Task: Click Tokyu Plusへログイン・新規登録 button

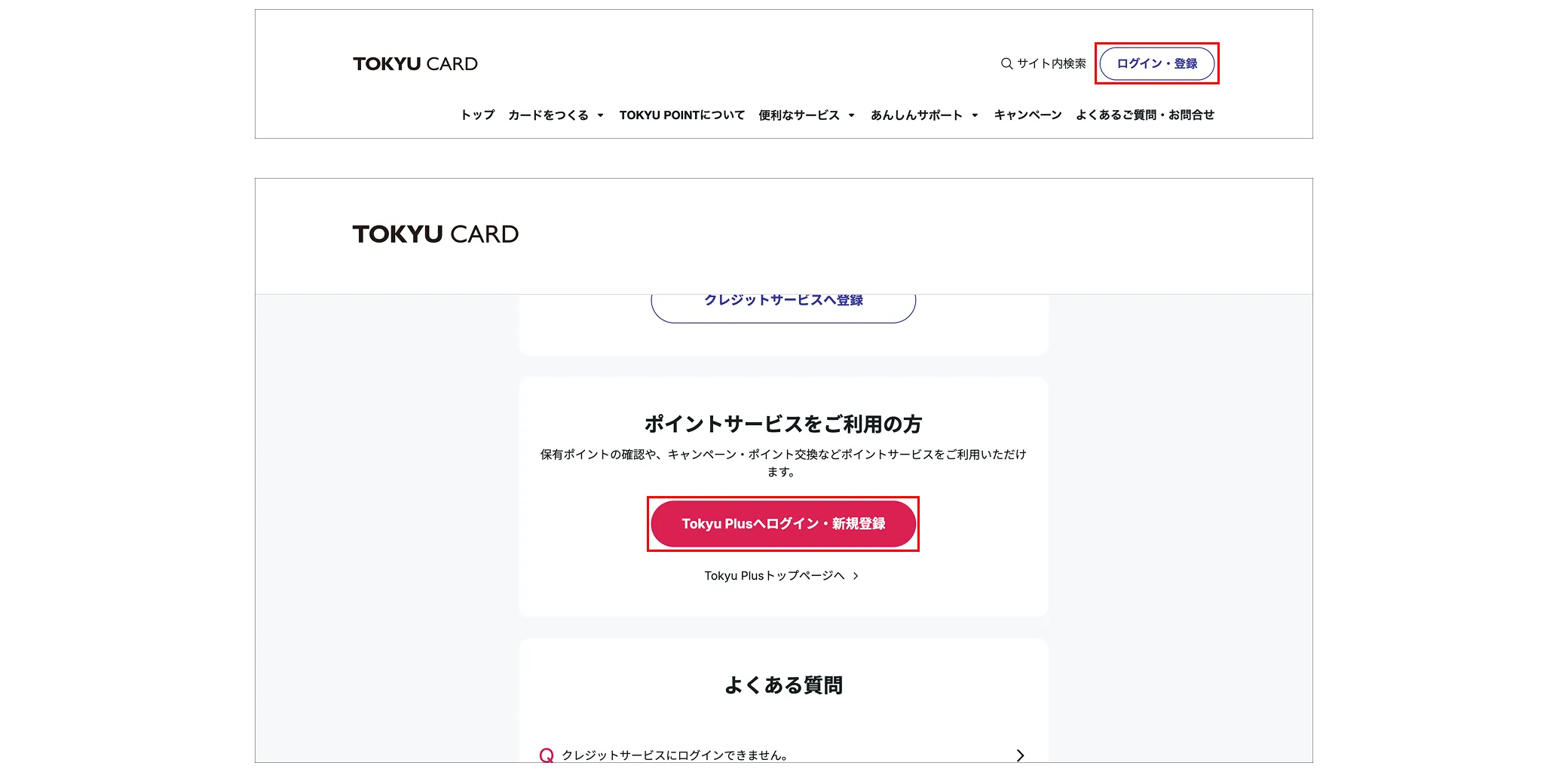Action: pos(784,523)
